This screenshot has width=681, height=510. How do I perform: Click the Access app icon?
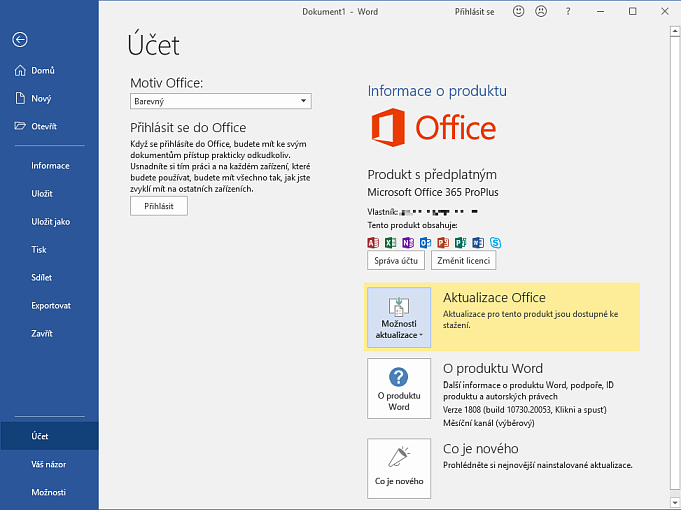(x=373, y=242)
